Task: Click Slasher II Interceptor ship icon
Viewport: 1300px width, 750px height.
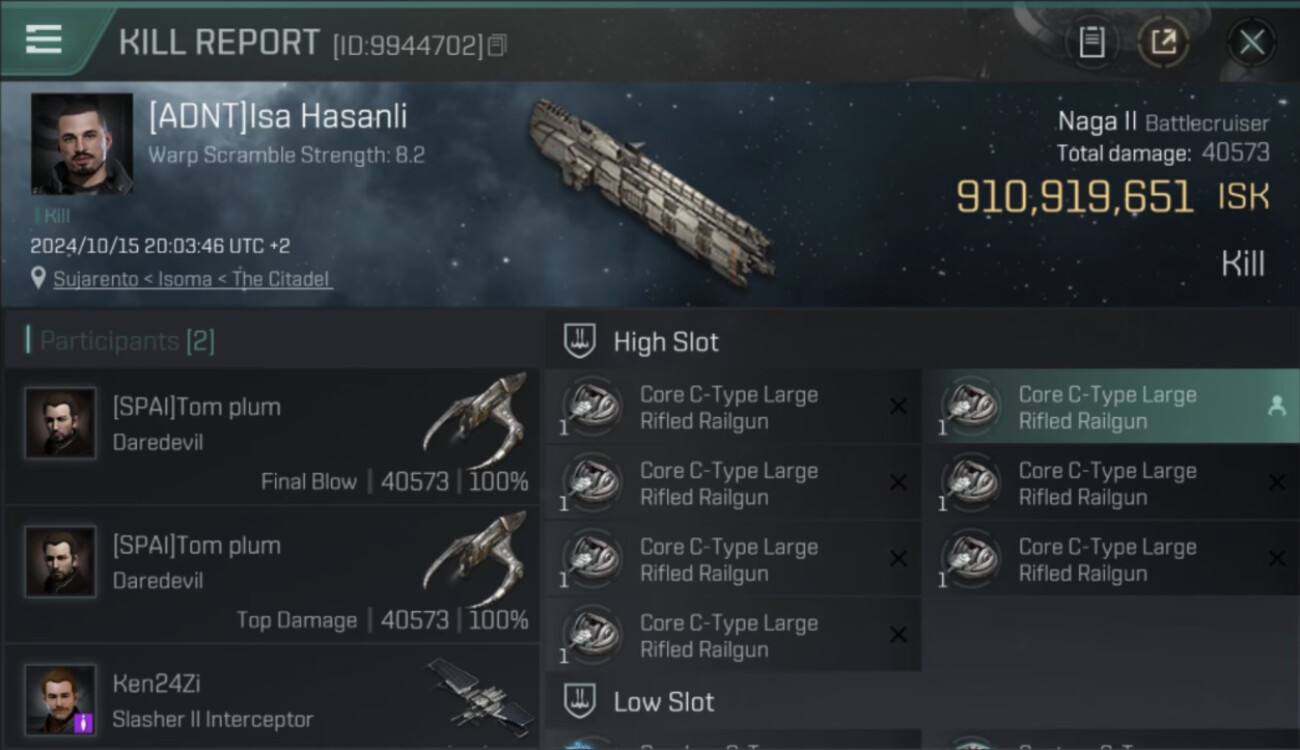Action: pos(481,693)
